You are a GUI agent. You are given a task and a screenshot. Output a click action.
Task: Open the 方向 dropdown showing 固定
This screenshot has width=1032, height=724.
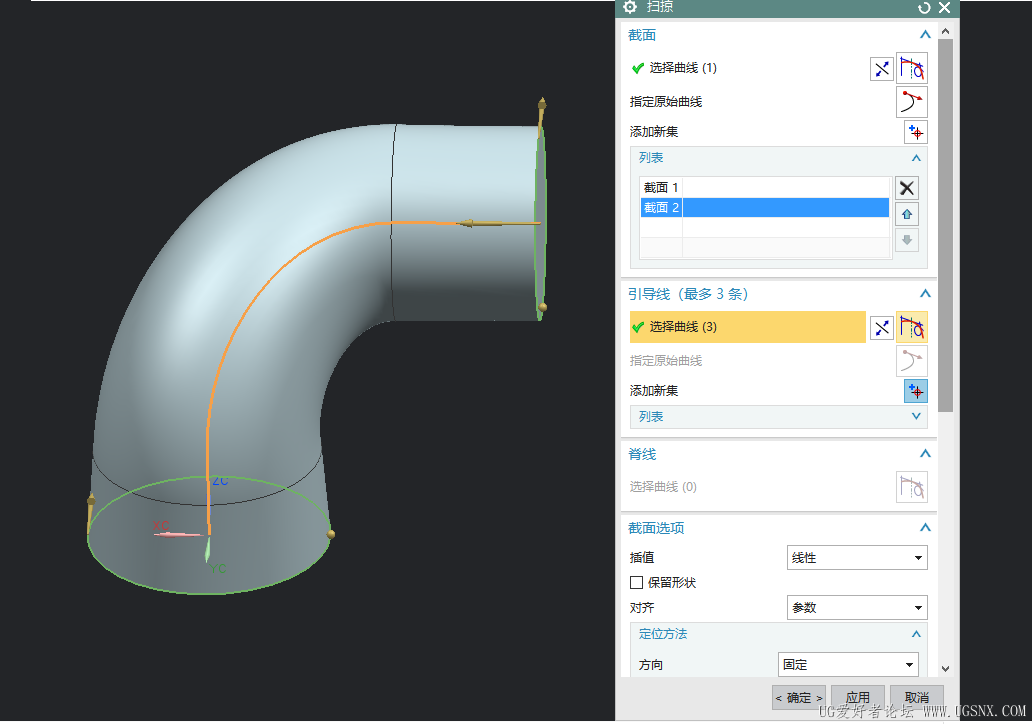(x=848, y=665)
